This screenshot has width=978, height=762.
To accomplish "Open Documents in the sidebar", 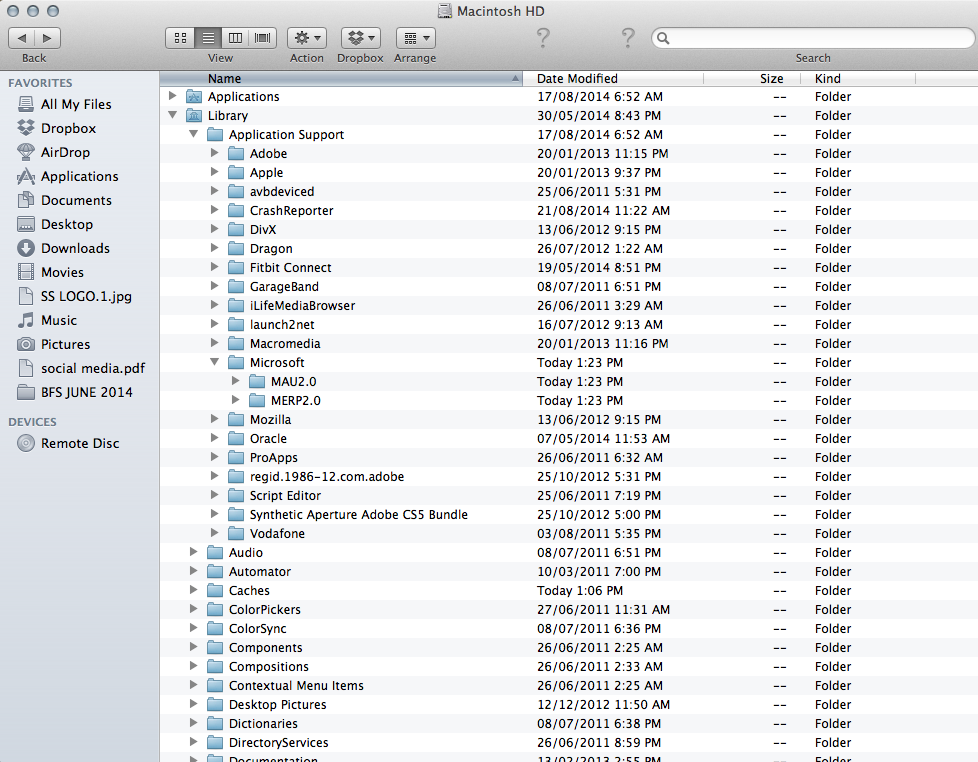I will 76,200.
